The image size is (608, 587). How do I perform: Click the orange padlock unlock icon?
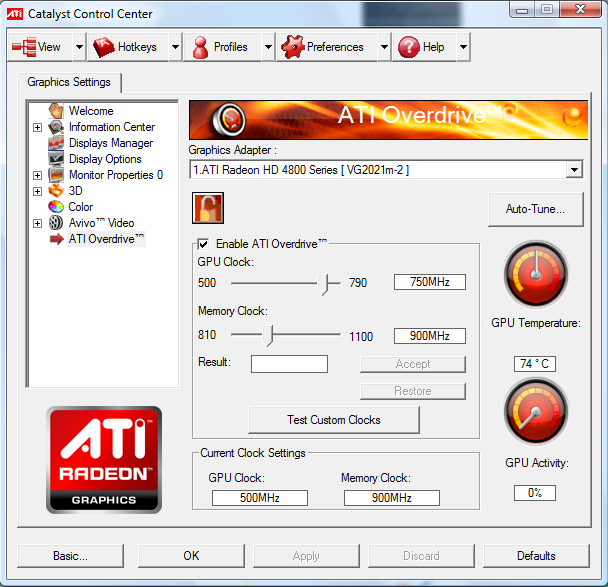tap(208, 208)
